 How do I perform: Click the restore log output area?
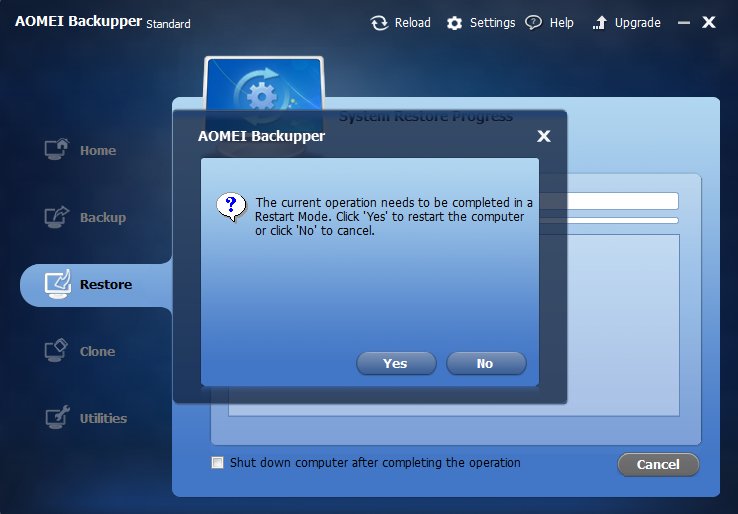[x=609, y=325]
